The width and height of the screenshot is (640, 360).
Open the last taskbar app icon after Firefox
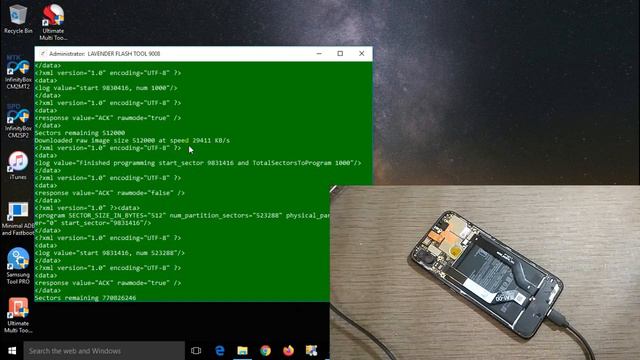(x=311, y=351)
